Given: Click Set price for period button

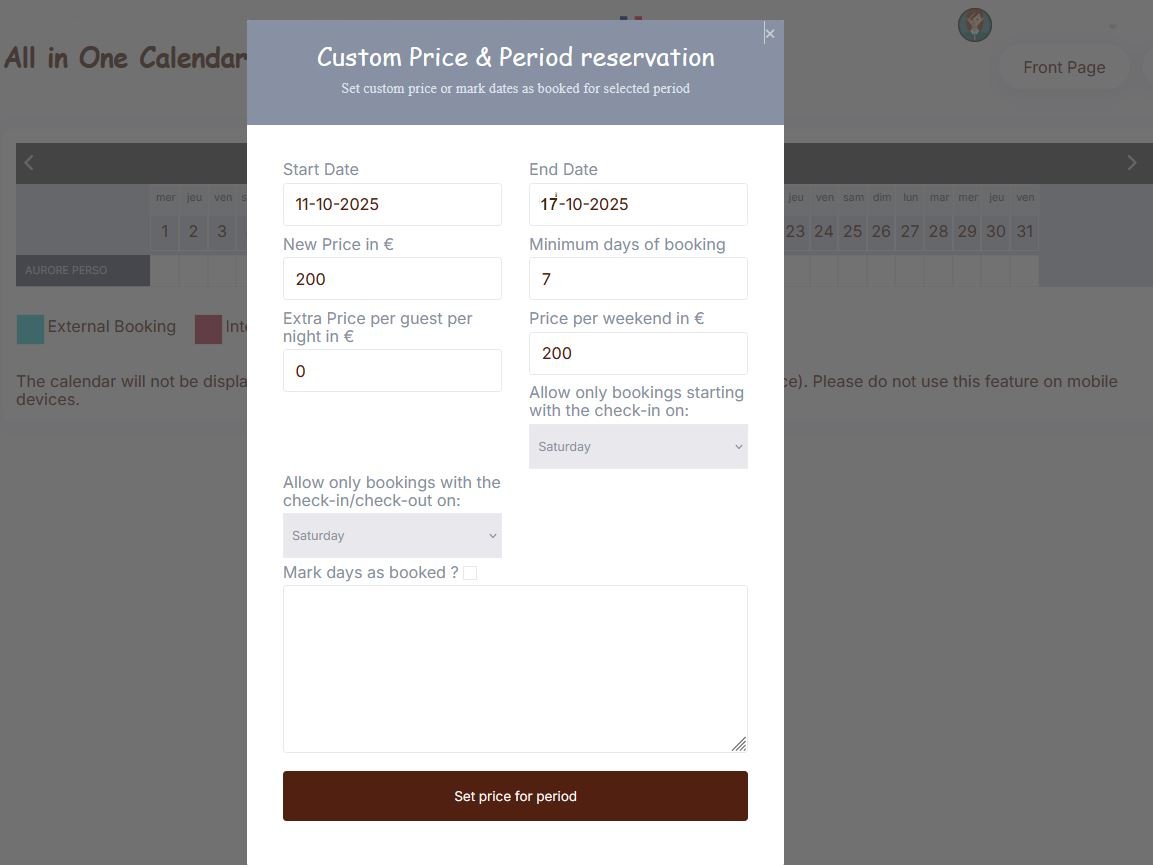Looking at the screenshot, I should tap(515, 796).
